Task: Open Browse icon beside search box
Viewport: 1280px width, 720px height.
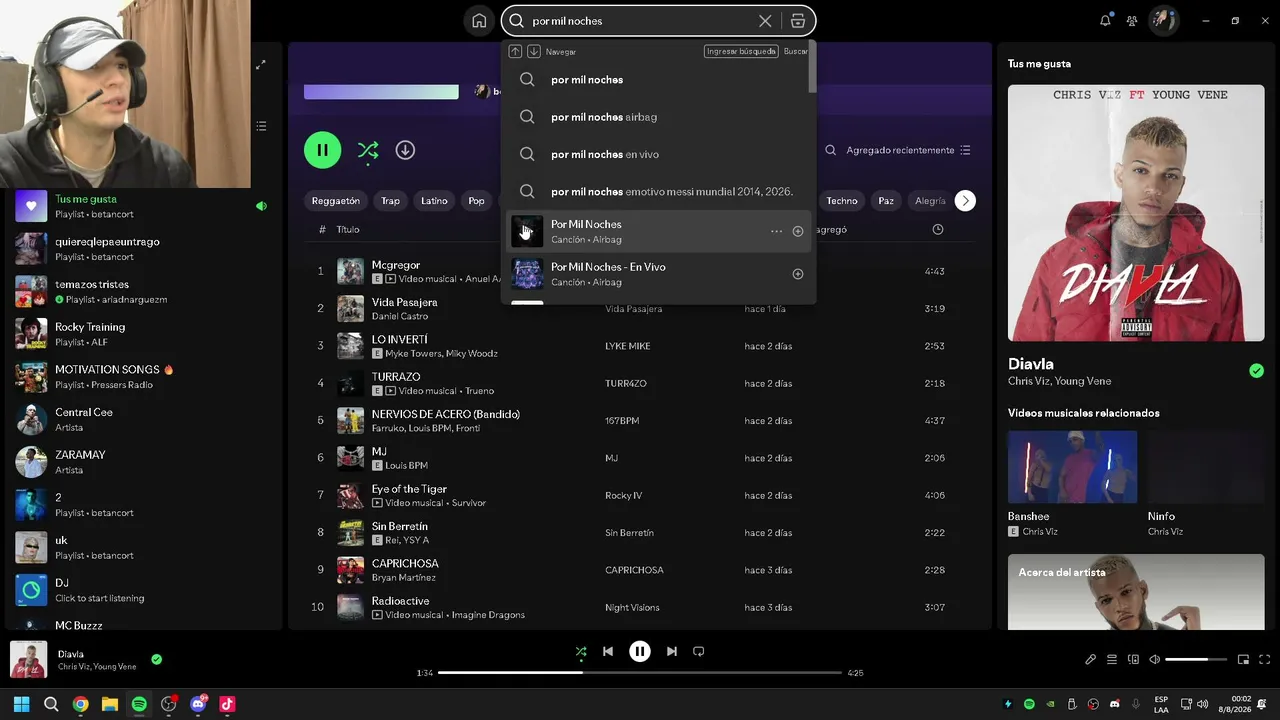Action: click(798, 21)
